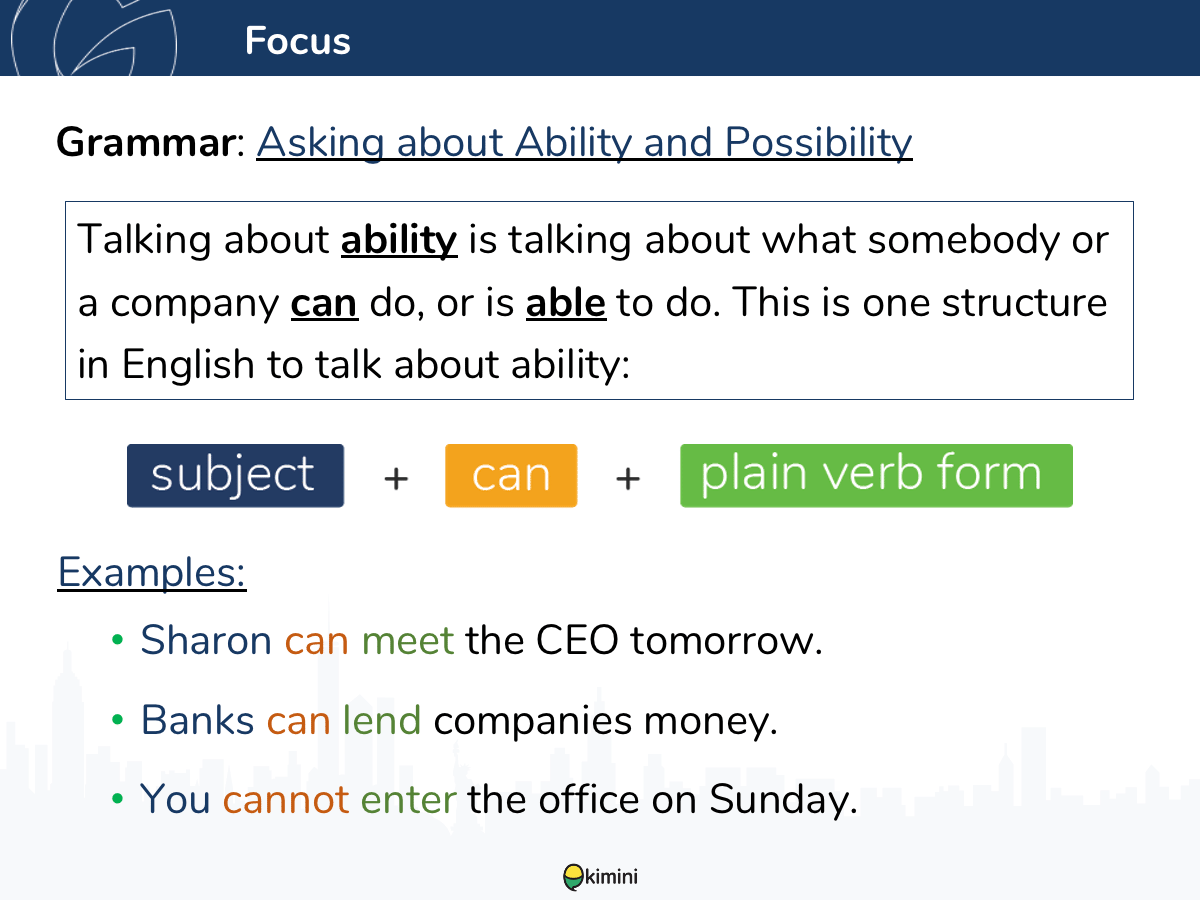
Task: Click the Focus title in the header
Action: coord(297,41)
